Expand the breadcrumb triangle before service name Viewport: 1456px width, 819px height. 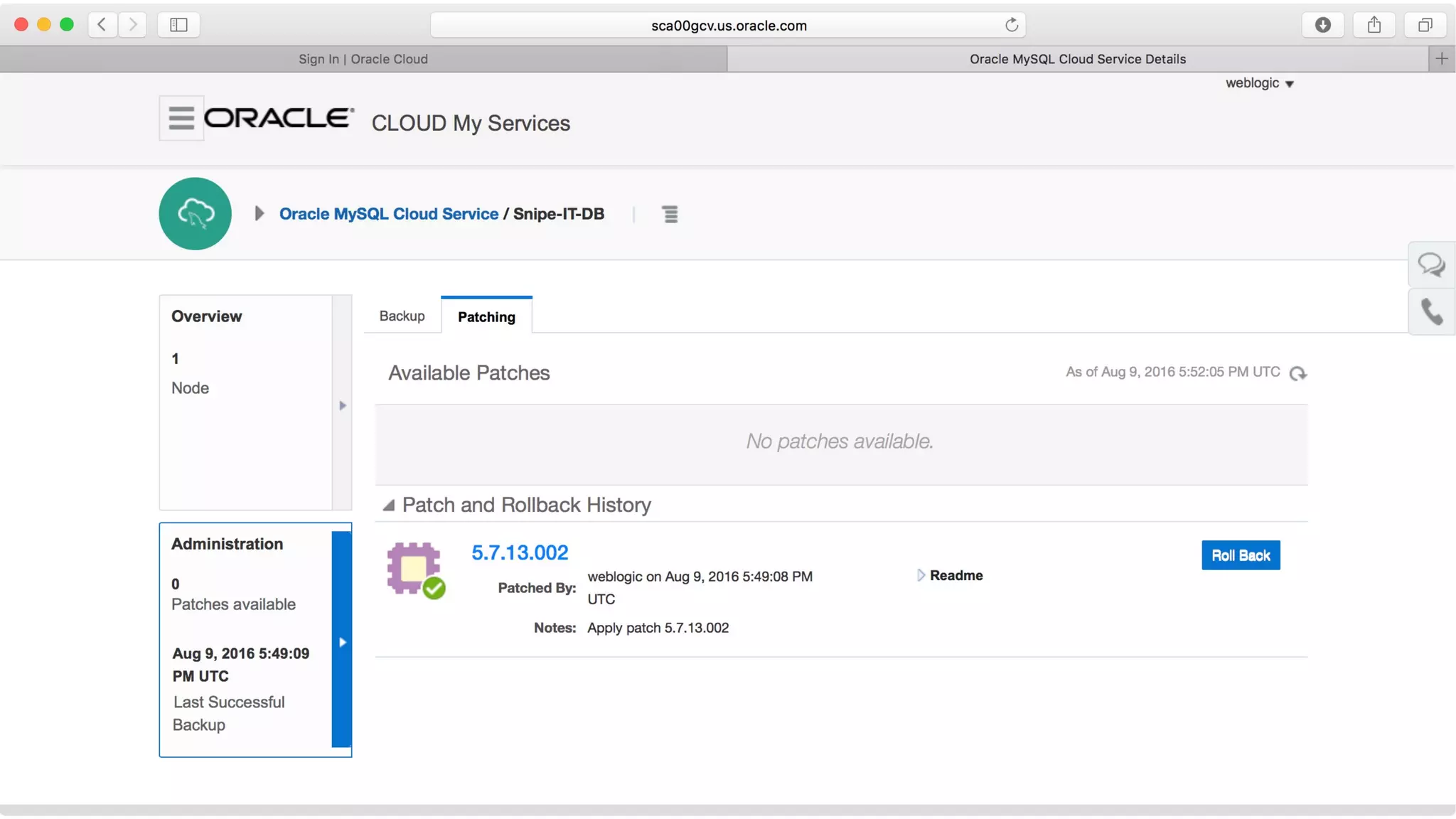[259, 213]
